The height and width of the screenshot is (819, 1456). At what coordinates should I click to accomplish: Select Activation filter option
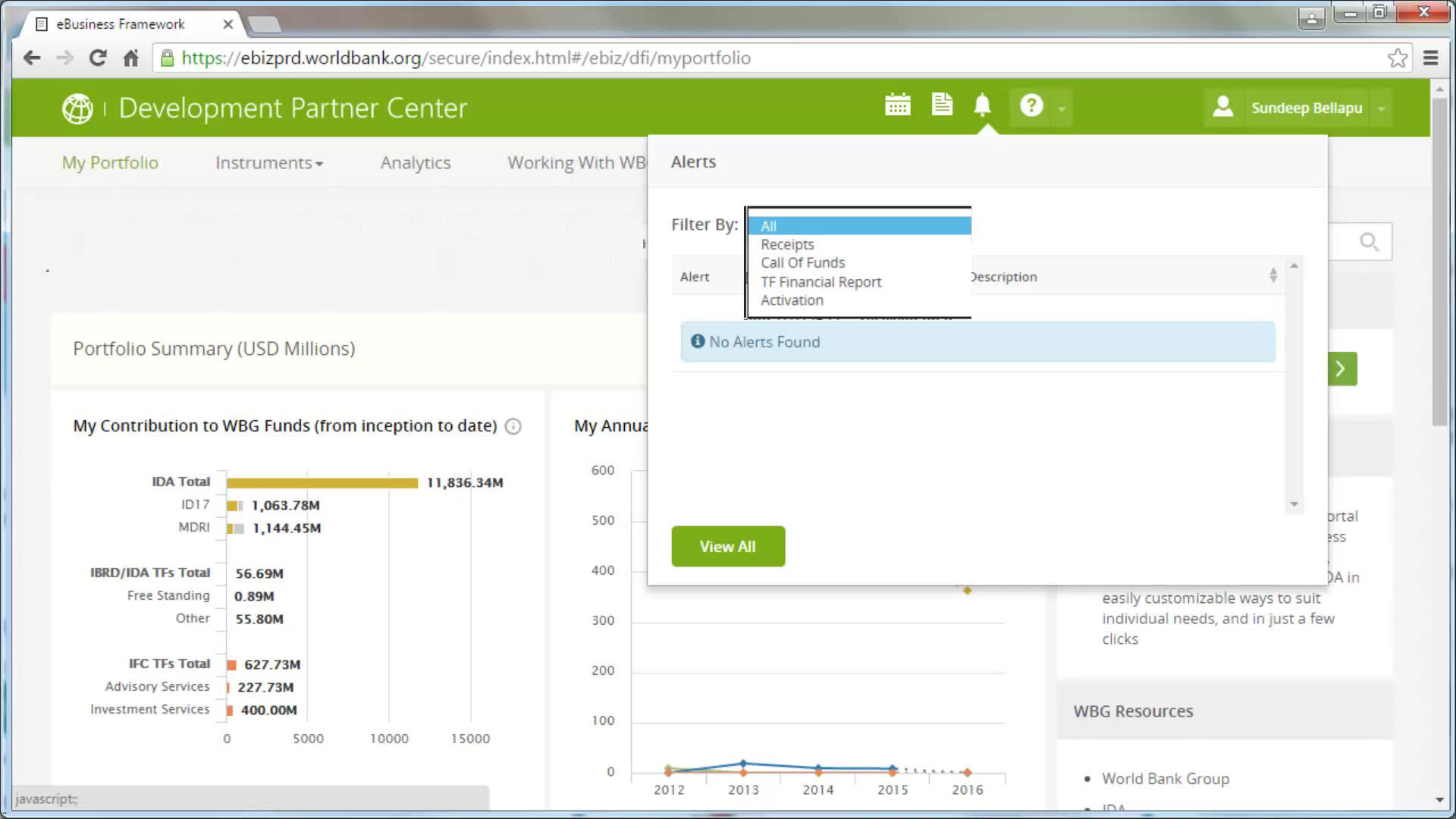[859, 300]
